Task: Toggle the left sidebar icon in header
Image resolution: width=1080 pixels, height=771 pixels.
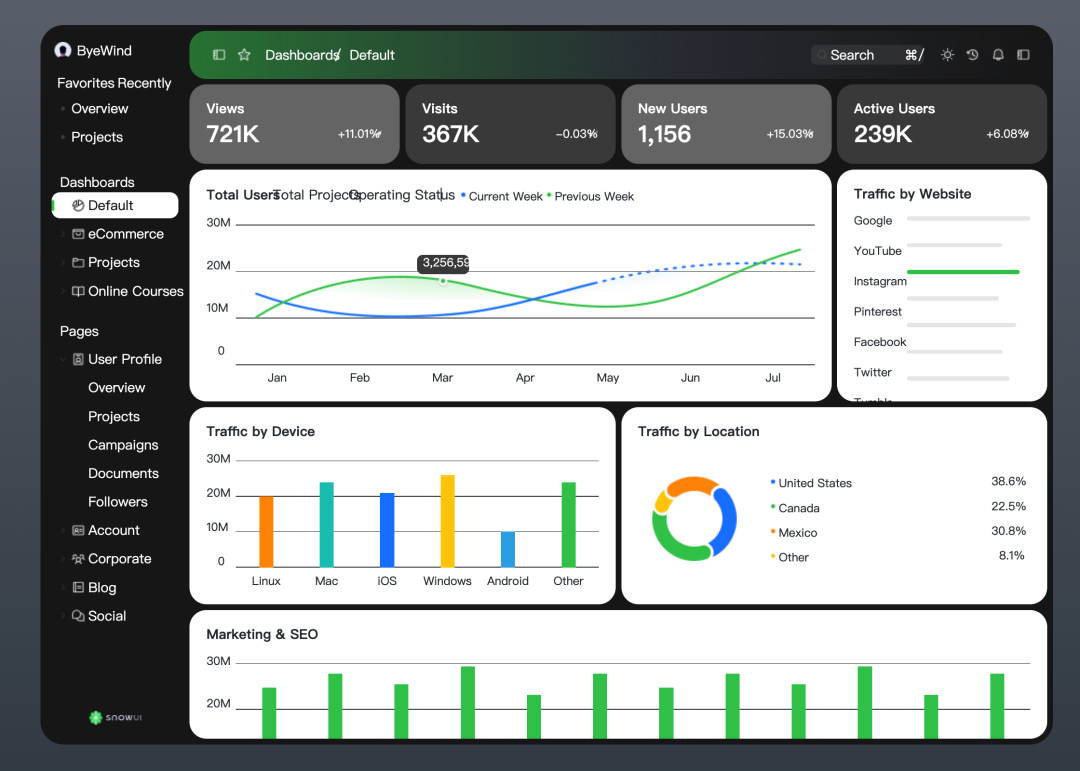Action: [219, 54]
